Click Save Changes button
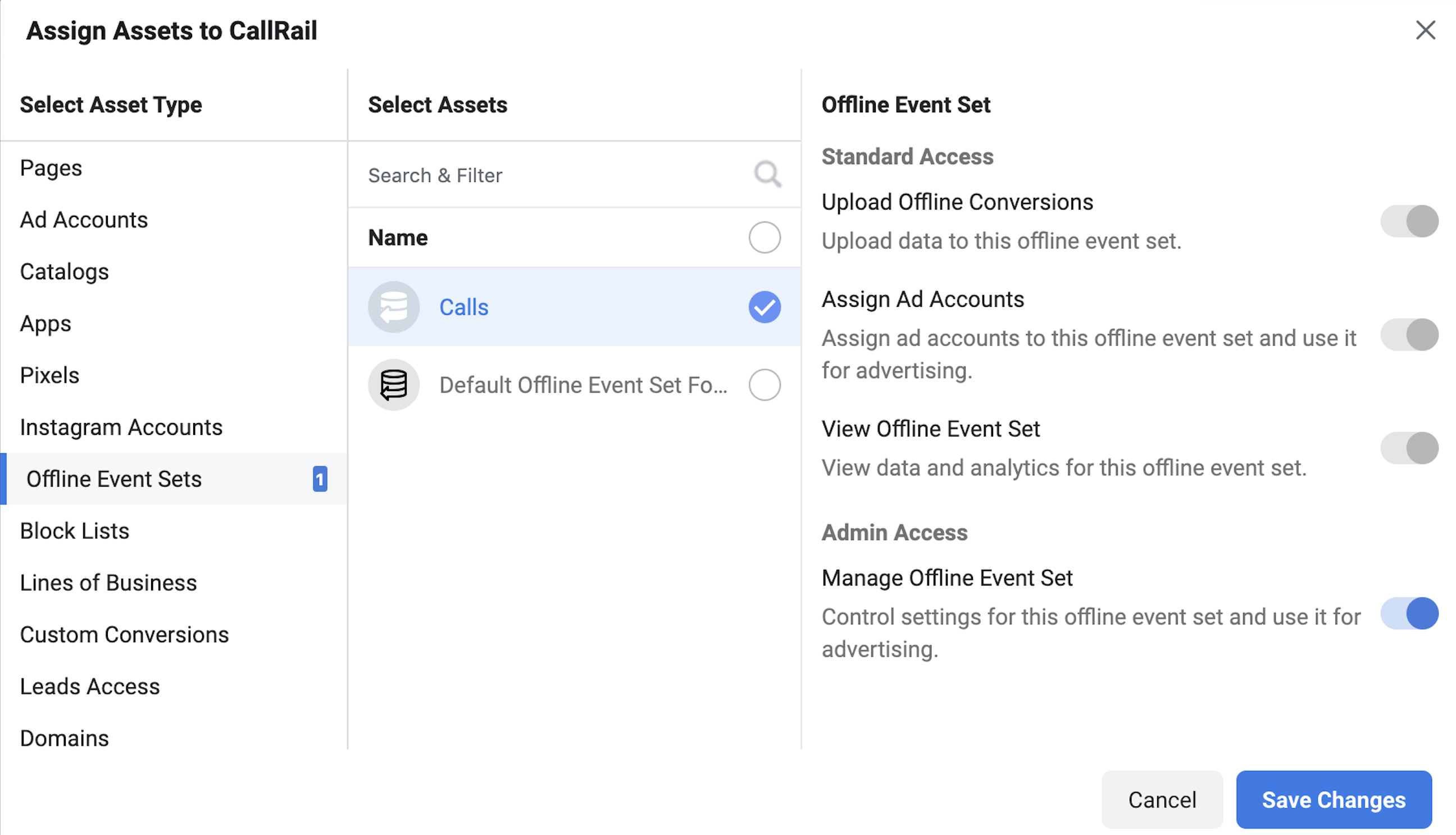1456x835 pixels. (x=1334, y=800)
